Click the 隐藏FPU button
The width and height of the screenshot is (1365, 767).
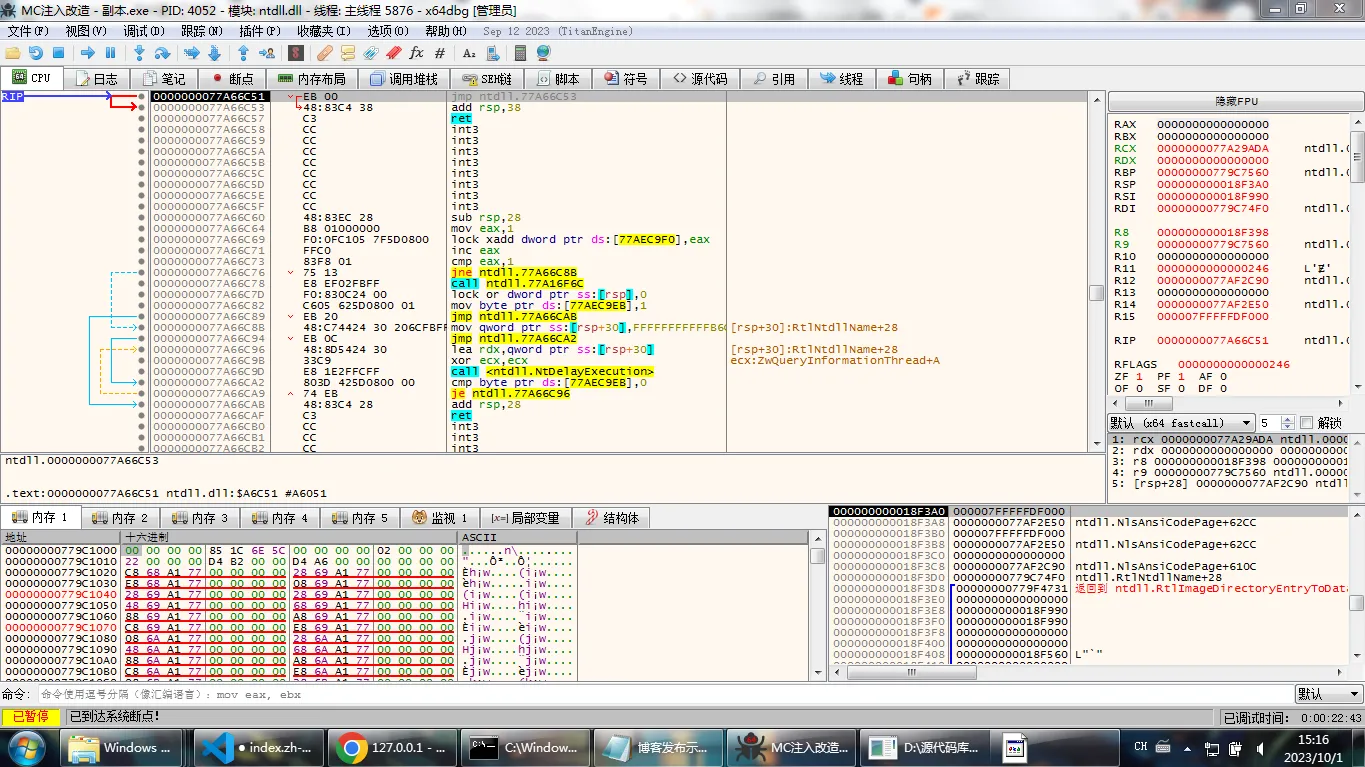(x=1236, y=102)
